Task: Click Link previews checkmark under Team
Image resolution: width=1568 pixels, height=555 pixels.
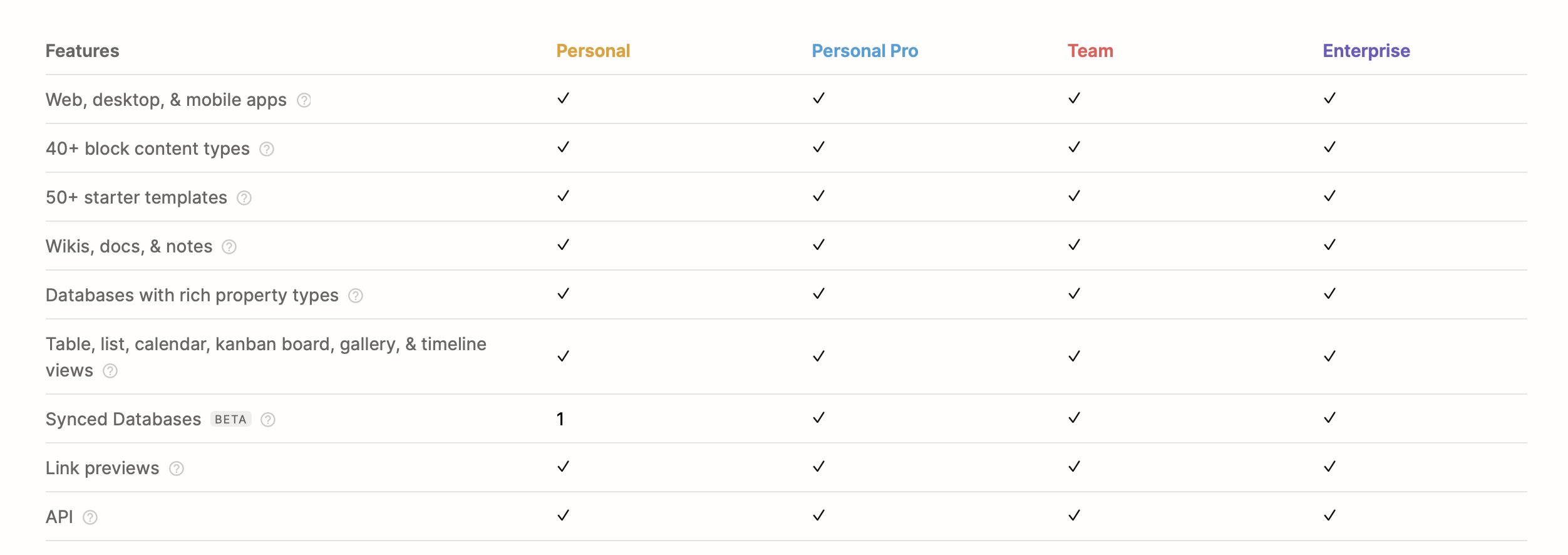Action: 1075,467
